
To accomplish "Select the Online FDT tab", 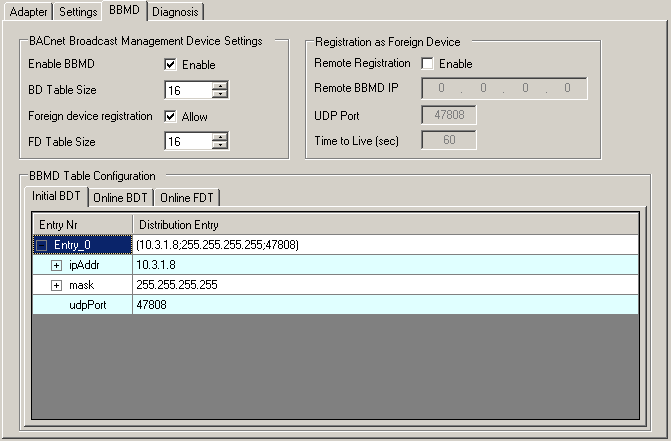I will (x=187, y=197).
